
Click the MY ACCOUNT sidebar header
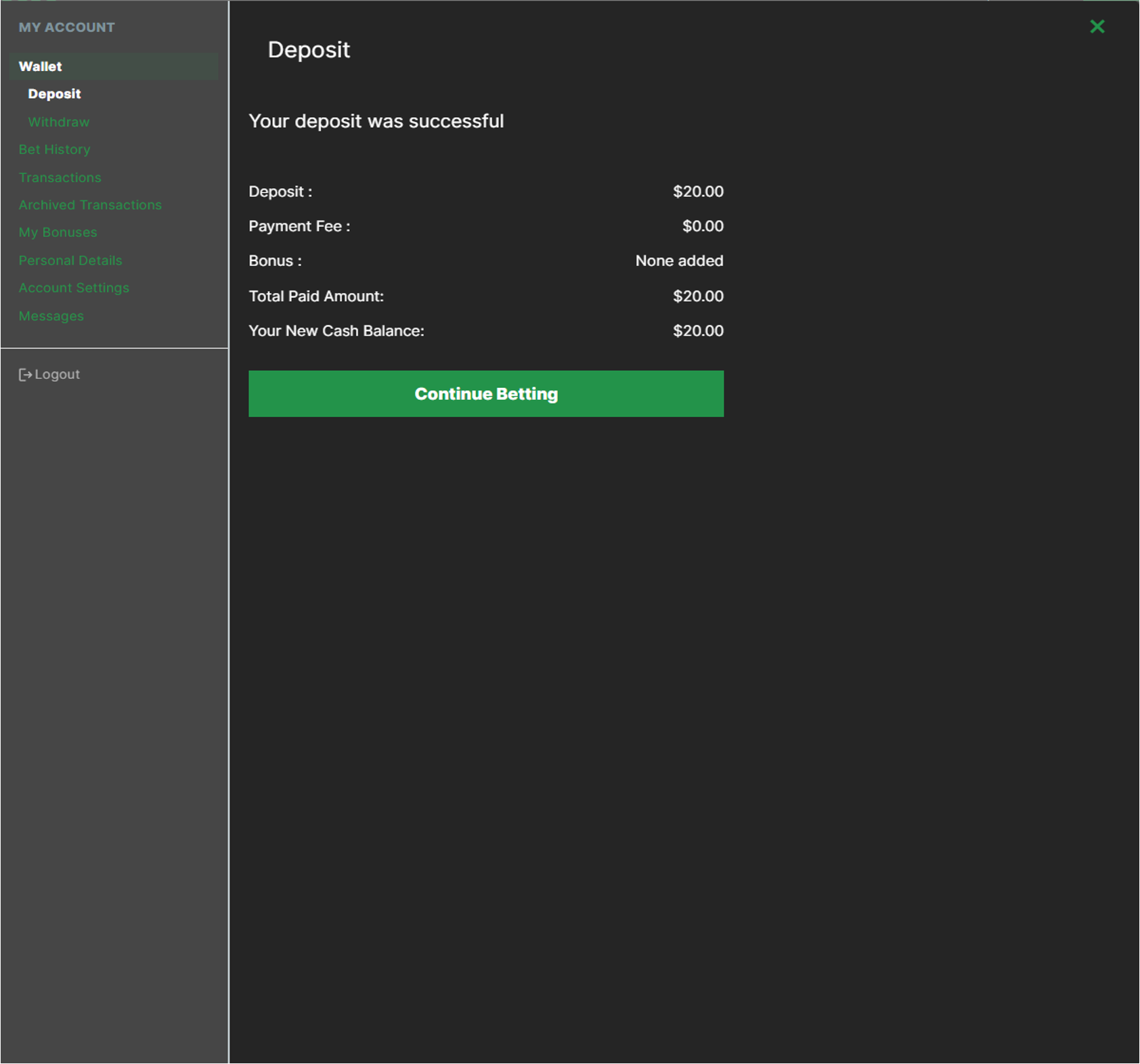coord(66,27)
